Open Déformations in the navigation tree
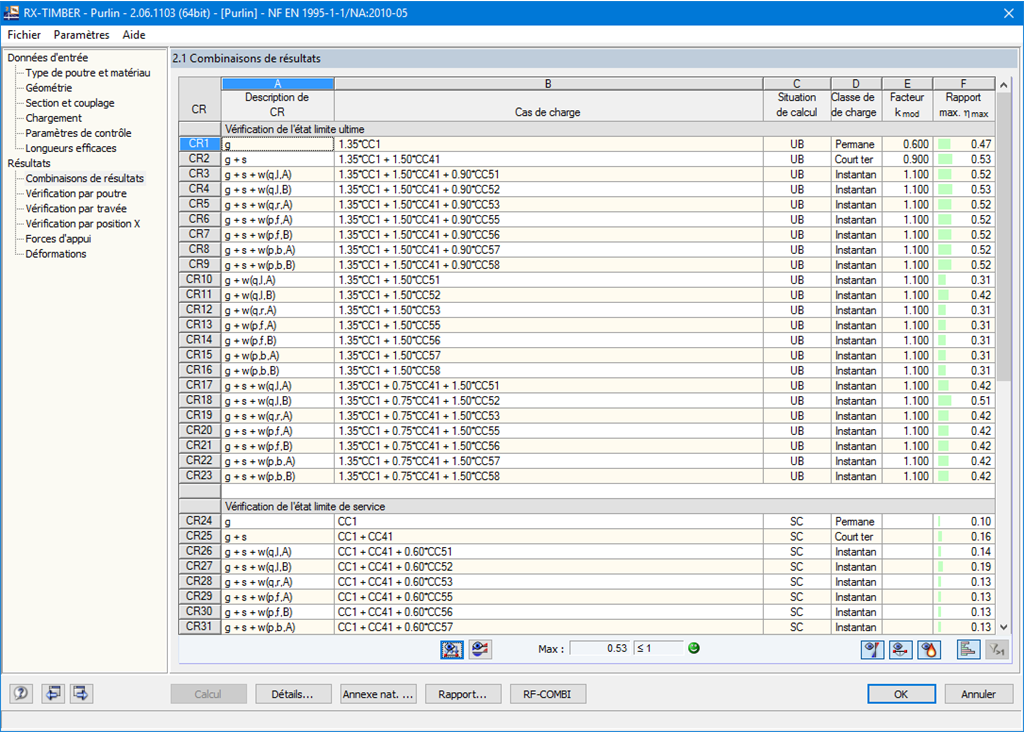The width and height of the screenshot is (1024, 733). click(x=56, y=253)
